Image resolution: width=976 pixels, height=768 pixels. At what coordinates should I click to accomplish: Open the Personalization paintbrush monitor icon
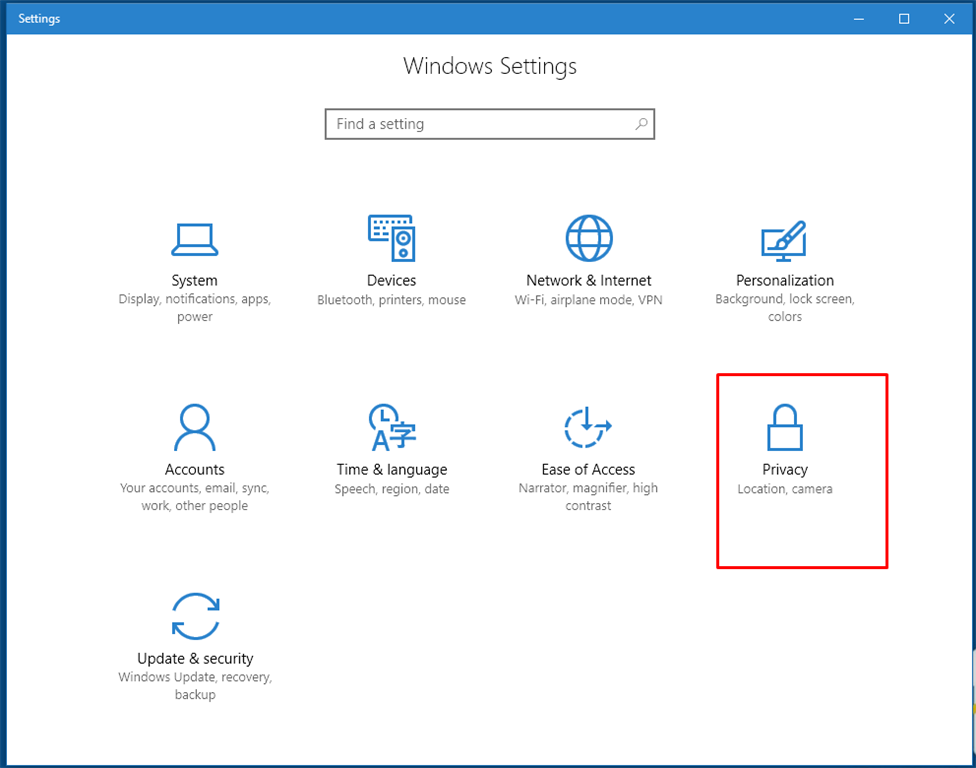[x=784, y=241]
